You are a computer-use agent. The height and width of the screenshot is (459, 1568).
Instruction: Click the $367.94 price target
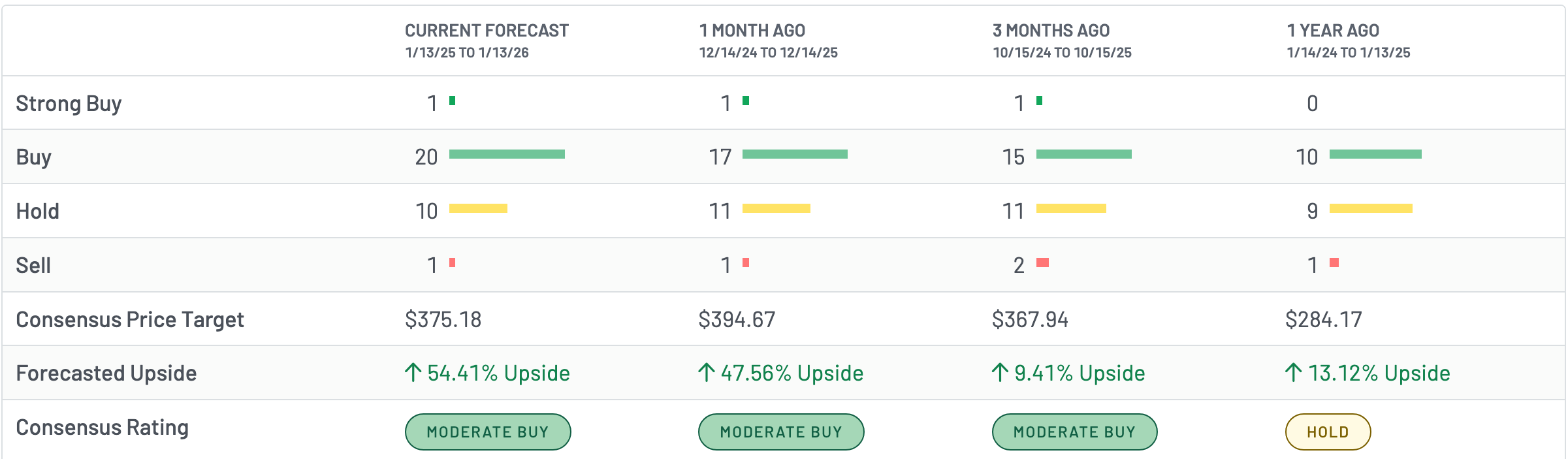coord(1030,319)
